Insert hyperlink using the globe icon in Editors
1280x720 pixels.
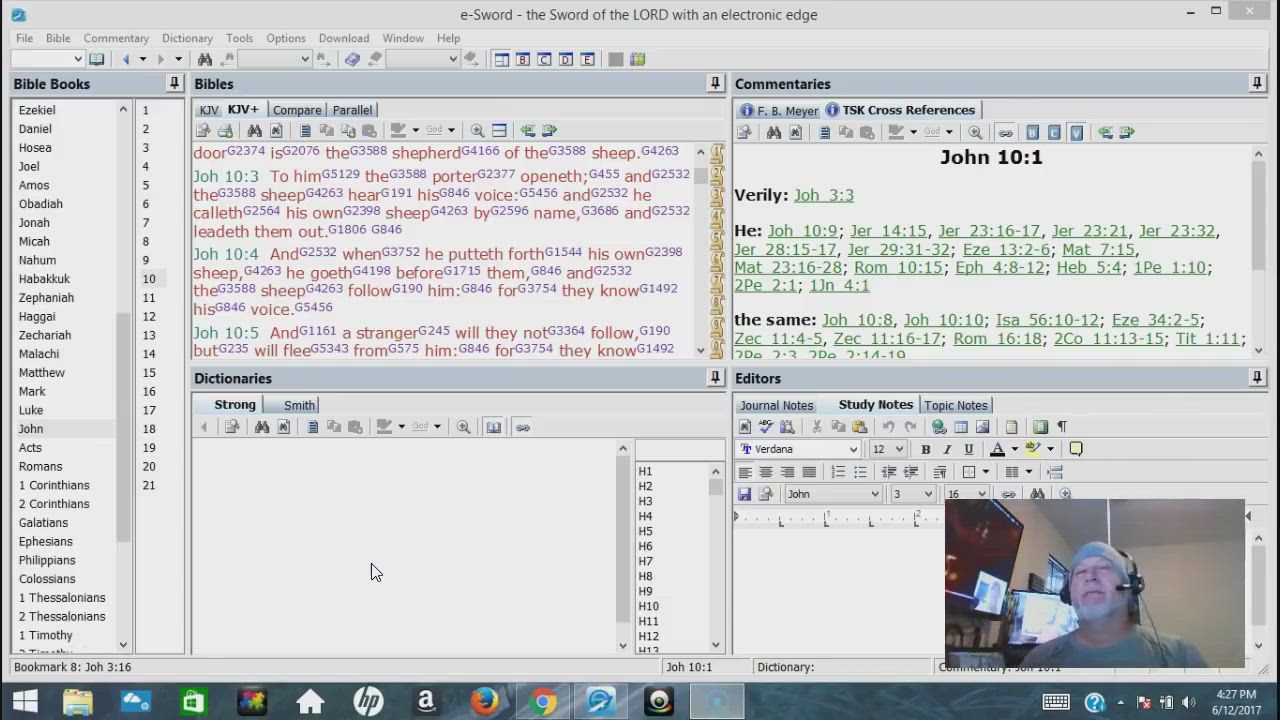click(x=939, y=427)
